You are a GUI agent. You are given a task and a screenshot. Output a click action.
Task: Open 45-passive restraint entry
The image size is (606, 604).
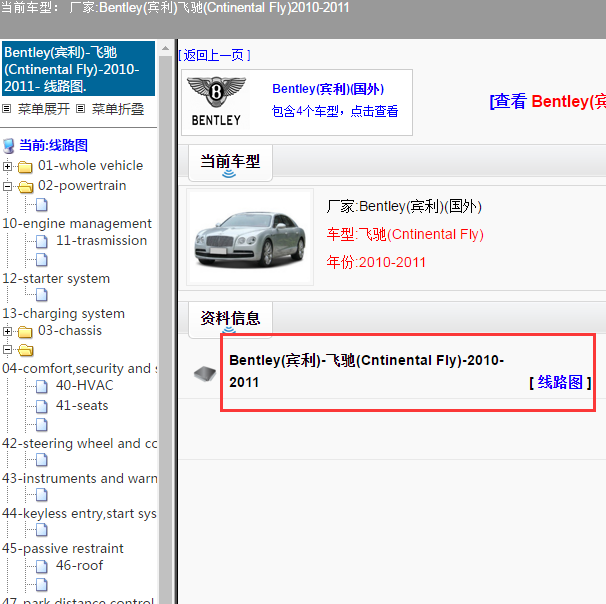tap(63, 548)
